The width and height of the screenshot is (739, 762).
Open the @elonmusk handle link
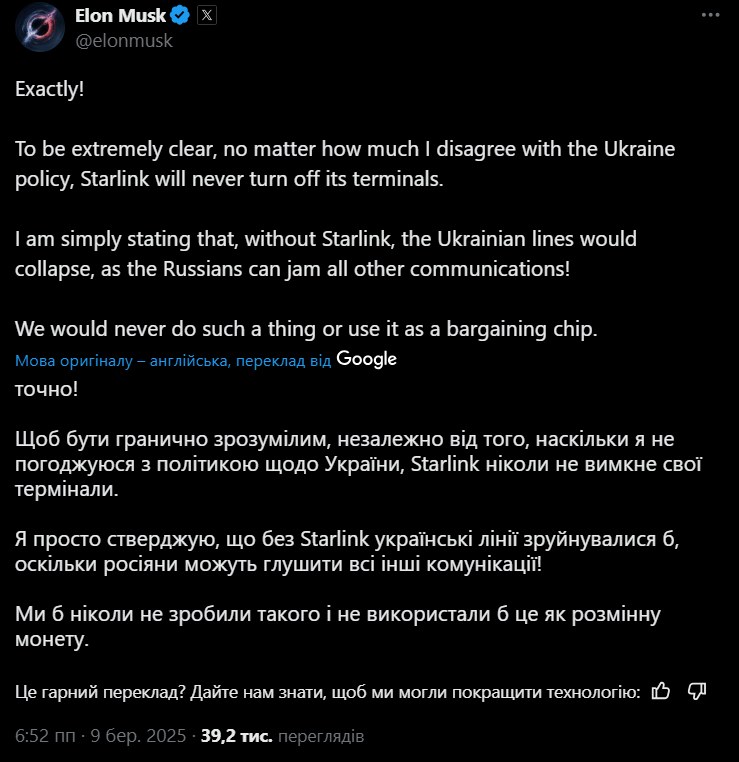[124, 40]
